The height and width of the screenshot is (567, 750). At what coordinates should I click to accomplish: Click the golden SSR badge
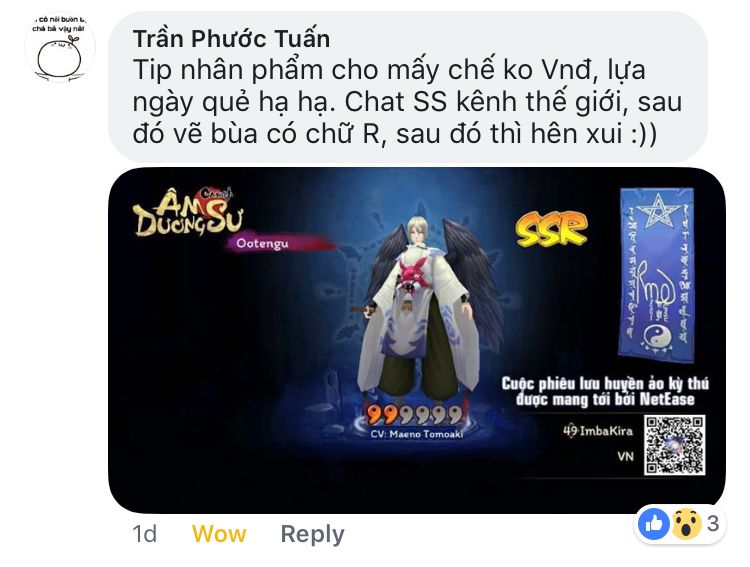pyautogui.click(x=551, y=229)
